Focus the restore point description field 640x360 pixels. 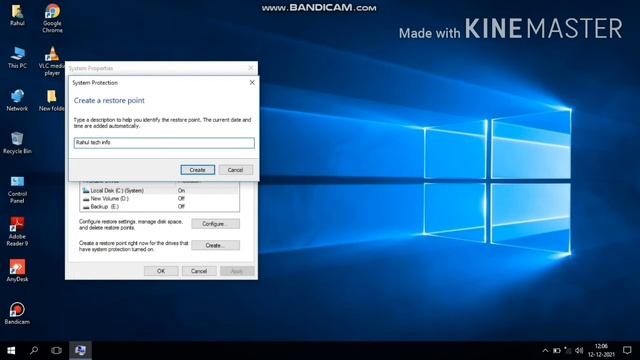click(x=164, y=142)
